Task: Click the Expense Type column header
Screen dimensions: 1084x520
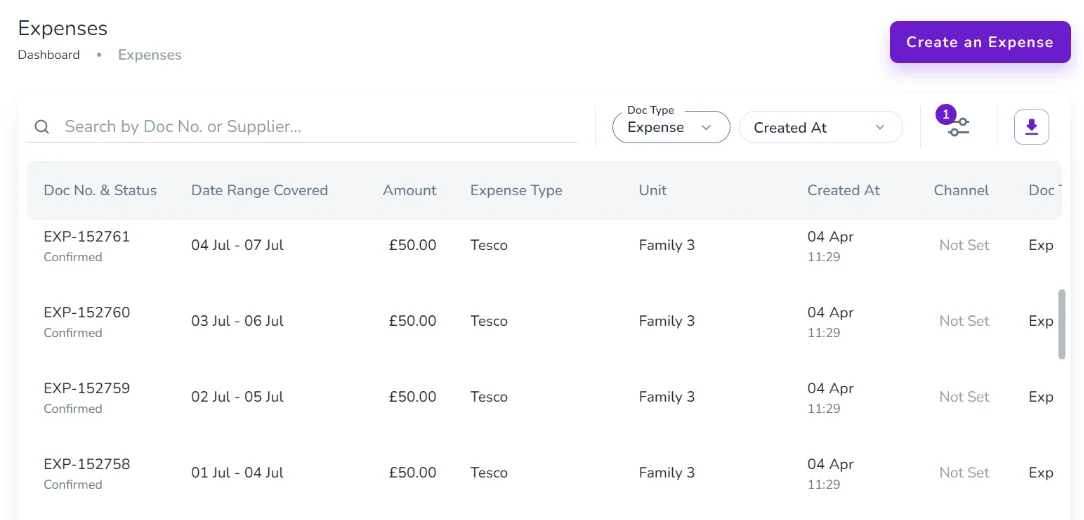Action: [x=516, y=190]
